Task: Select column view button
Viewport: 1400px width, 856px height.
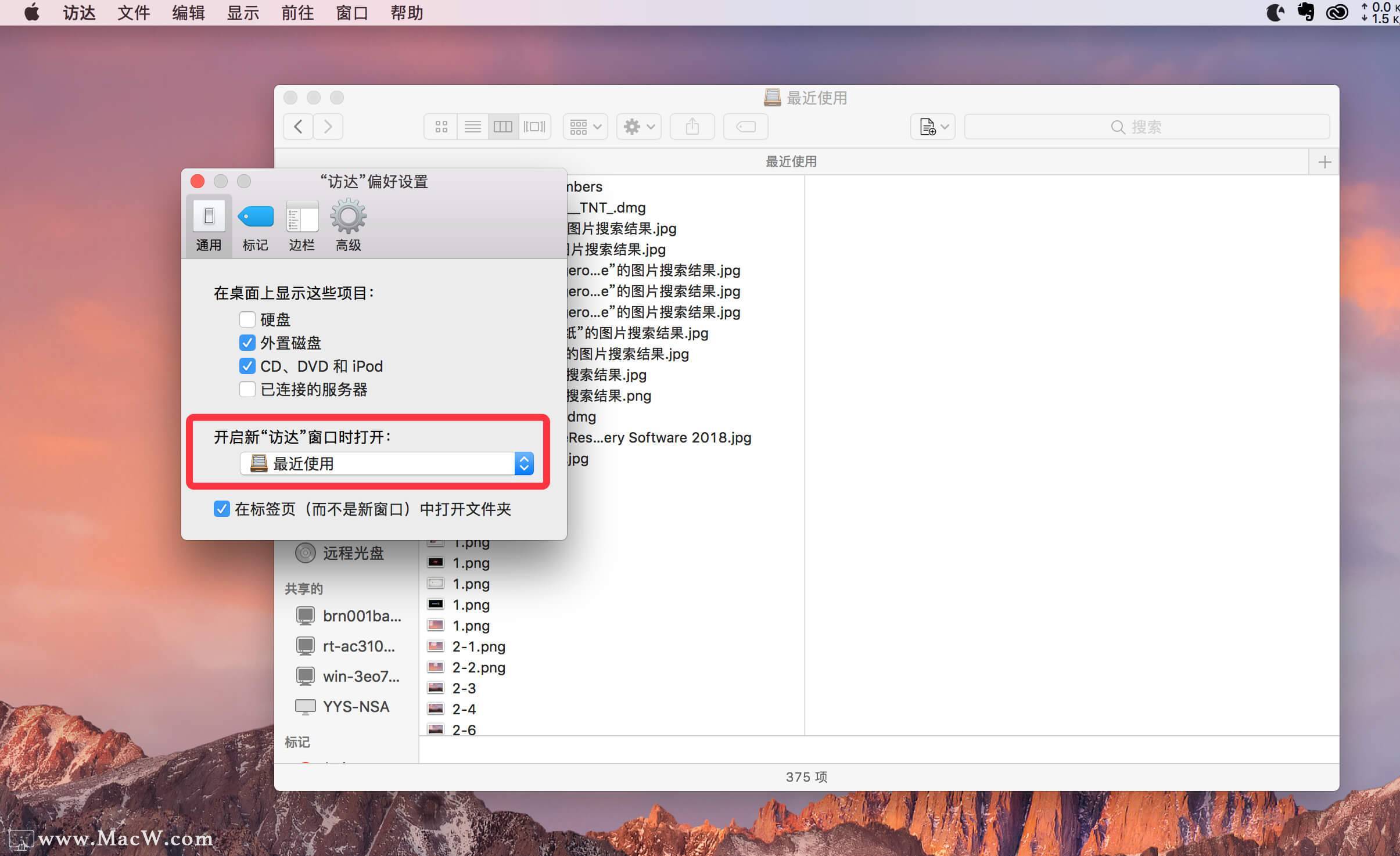Action: click(503, 127)
